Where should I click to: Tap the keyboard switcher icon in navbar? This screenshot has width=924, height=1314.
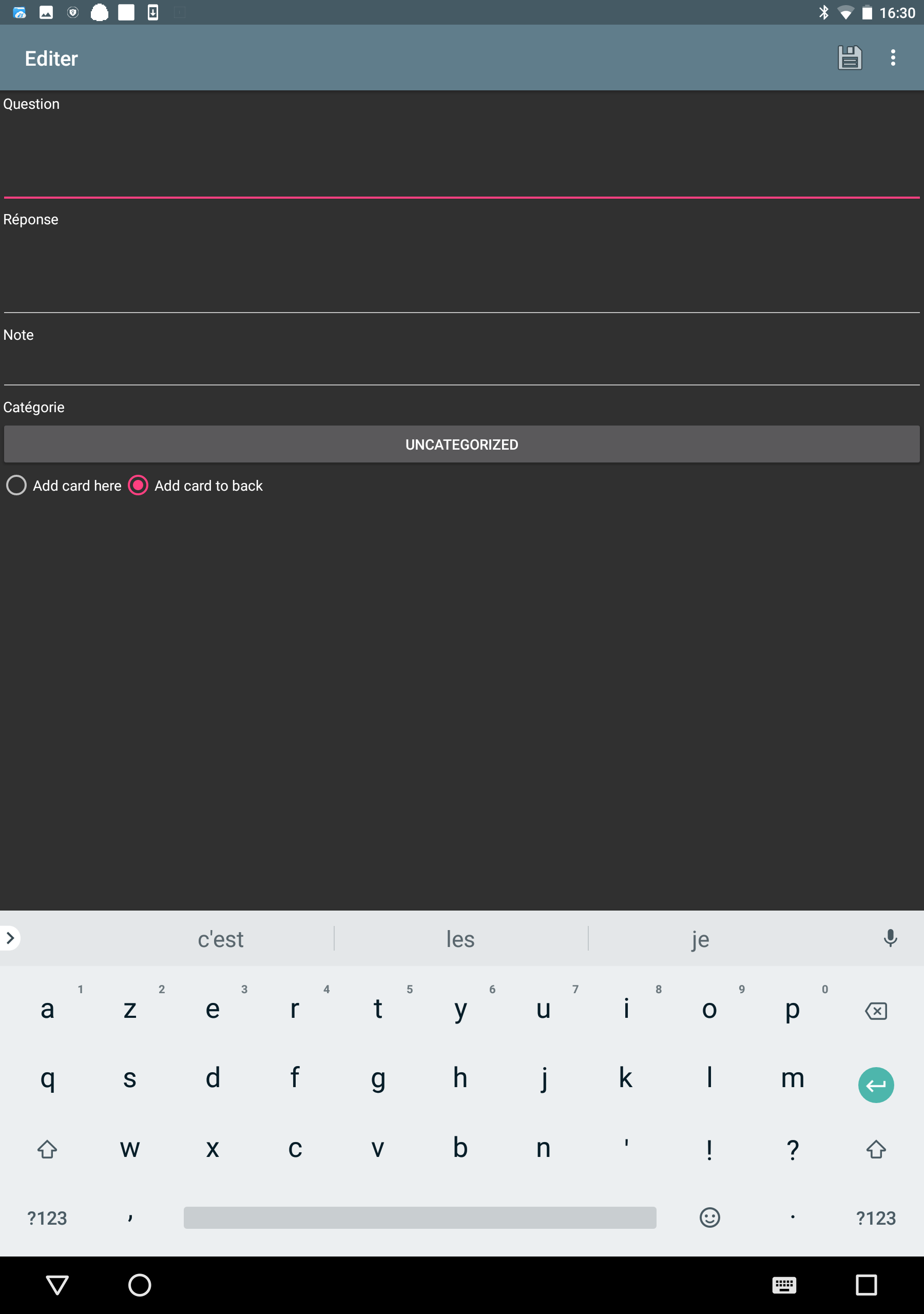[x=784, y=1285]
